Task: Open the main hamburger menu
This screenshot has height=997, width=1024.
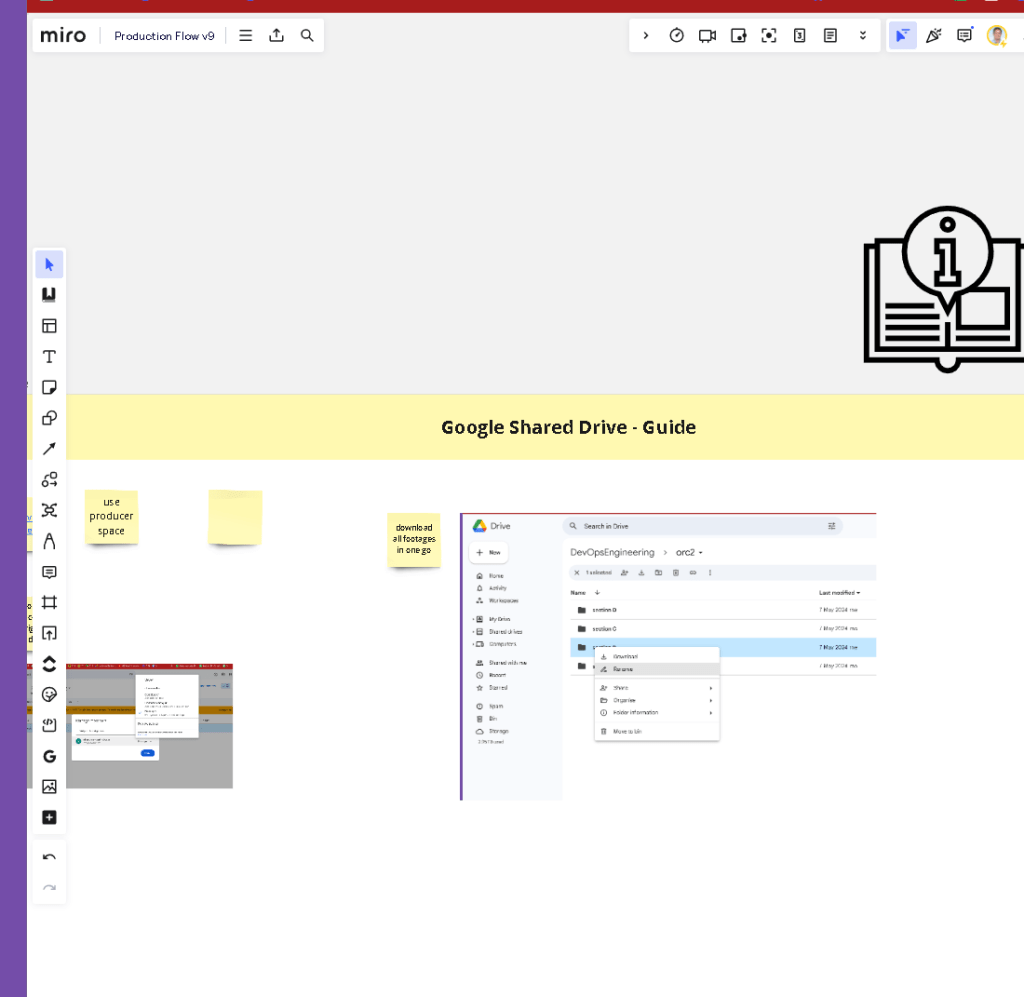Action: tap(246, 36)
